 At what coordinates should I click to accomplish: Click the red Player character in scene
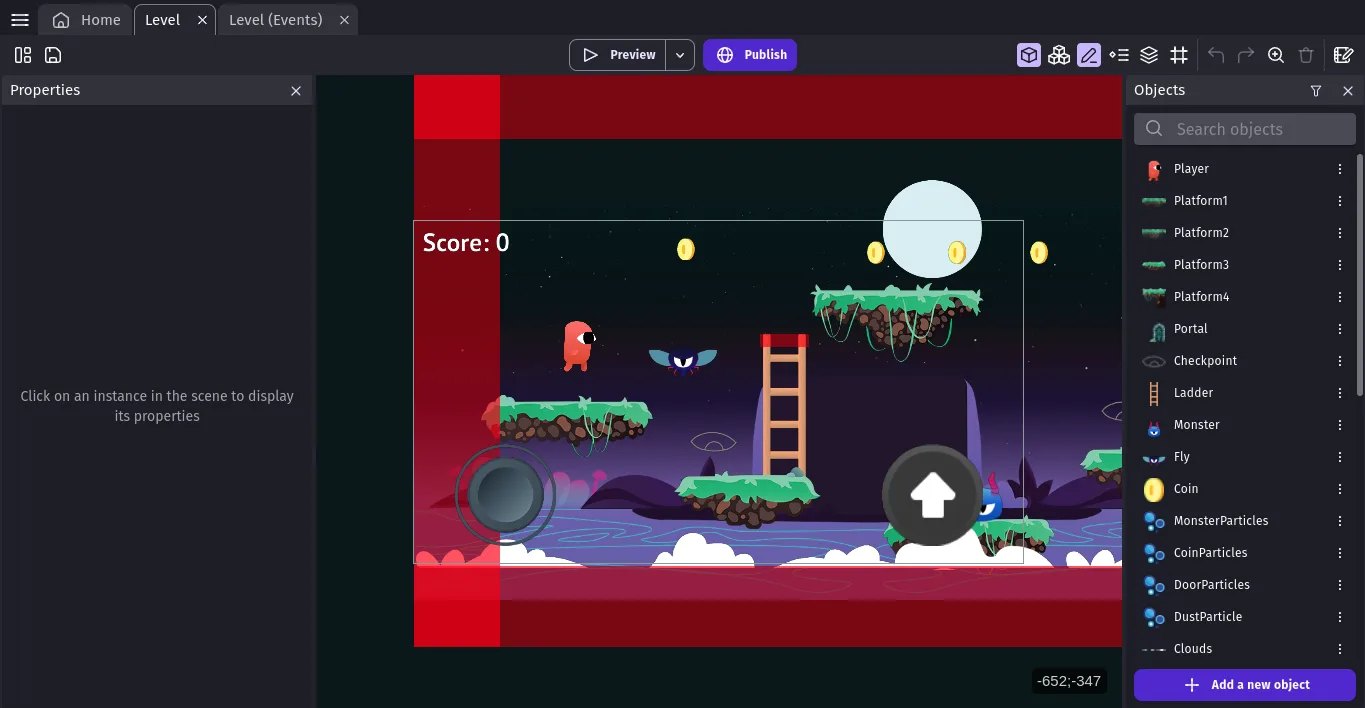[x=578, y=346]
